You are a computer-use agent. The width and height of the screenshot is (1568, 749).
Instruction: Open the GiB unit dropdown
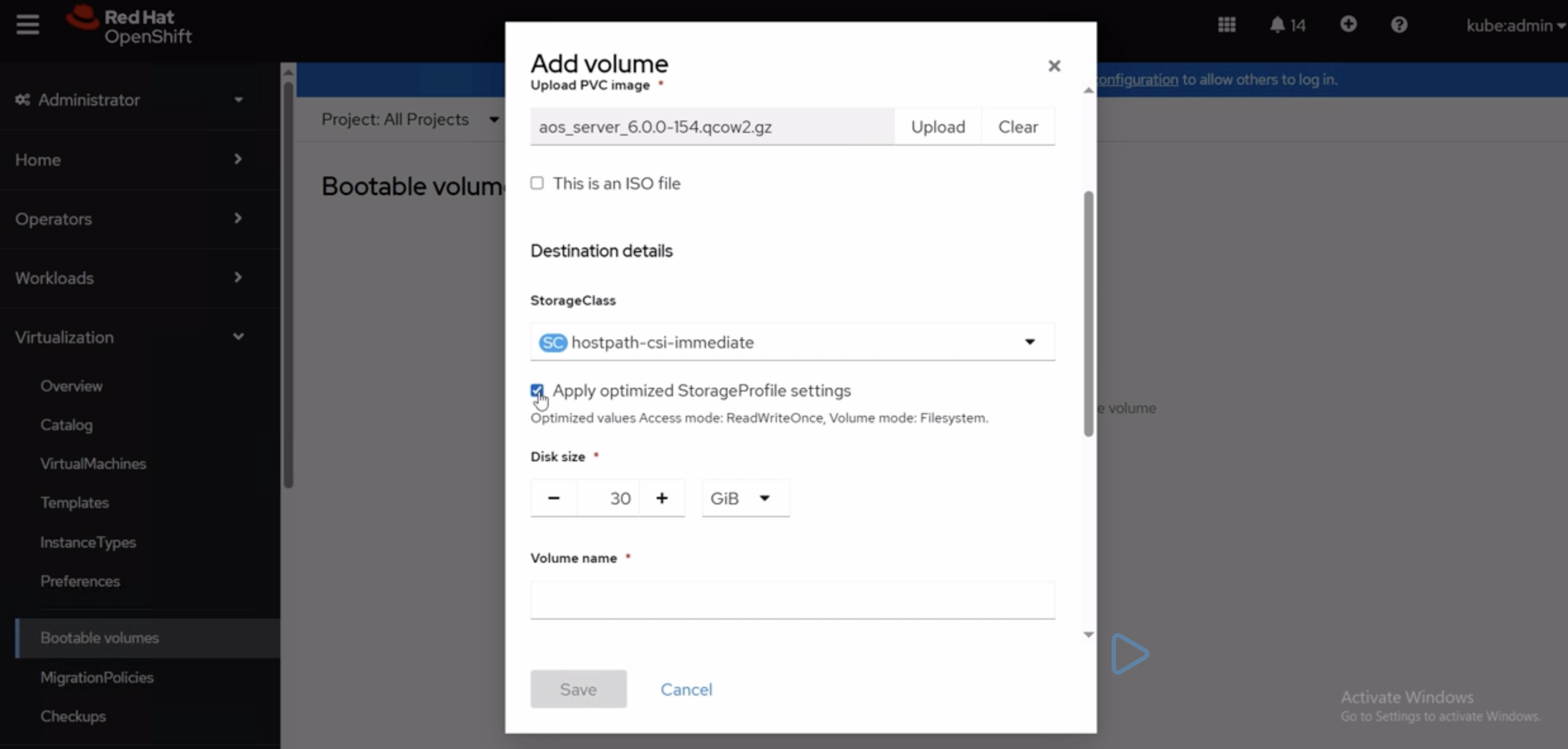745,498
